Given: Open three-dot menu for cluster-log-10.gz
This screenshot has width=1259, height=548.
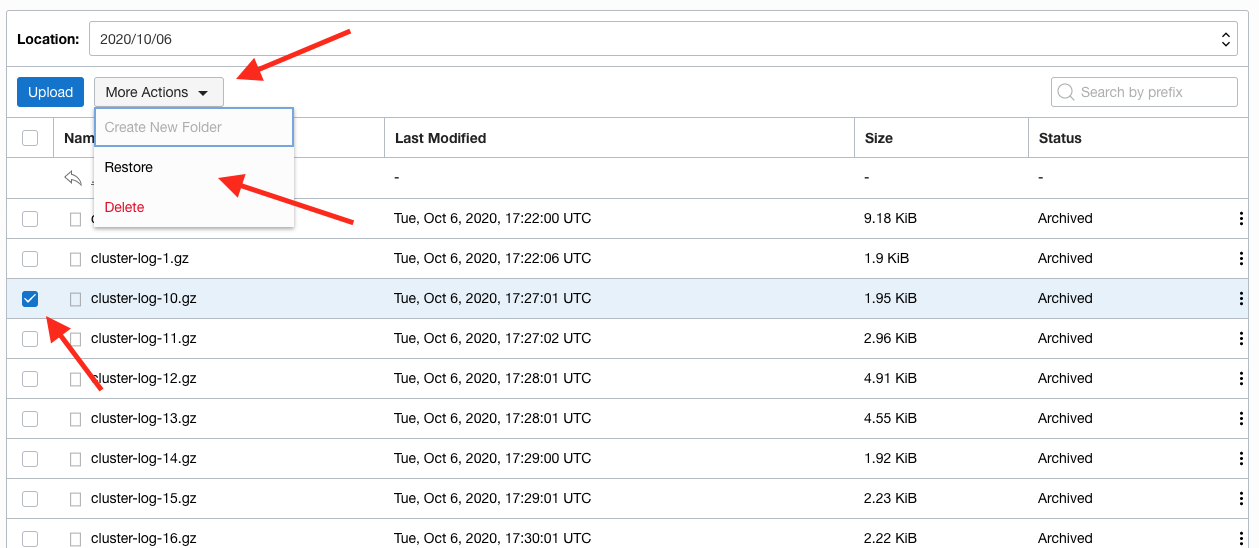Looking at the screenshot, I should point(1241,298).
